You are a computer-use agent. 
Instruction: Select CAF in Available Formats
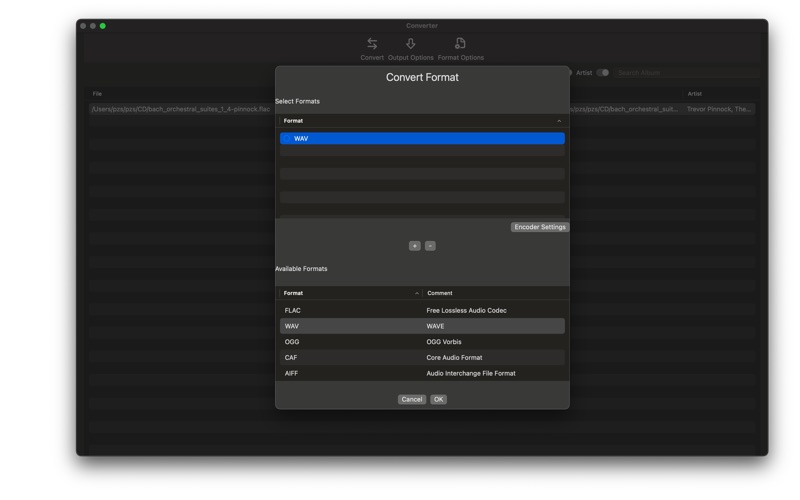pyautogui.click(x=422, y=358)
